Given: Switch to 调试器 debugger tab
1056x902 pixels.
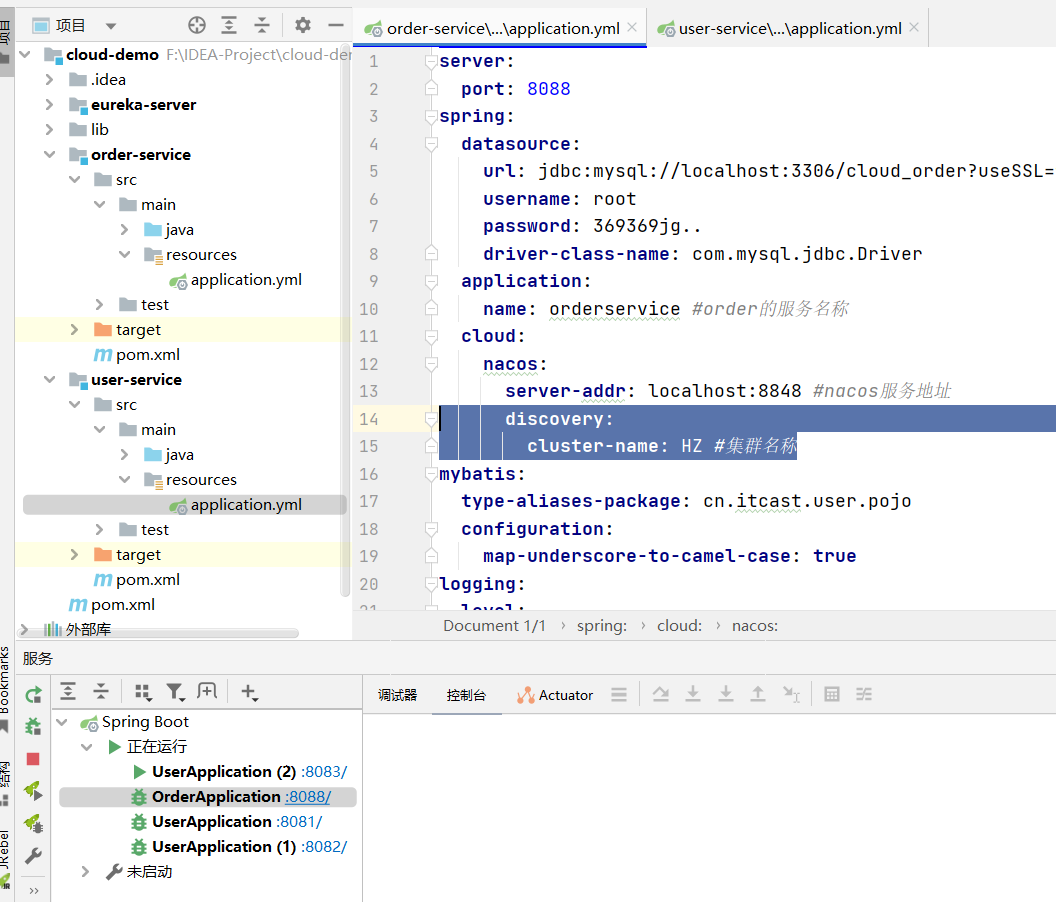Looking at the screenshot, I should pyautogui.click(x=397, y=695).
